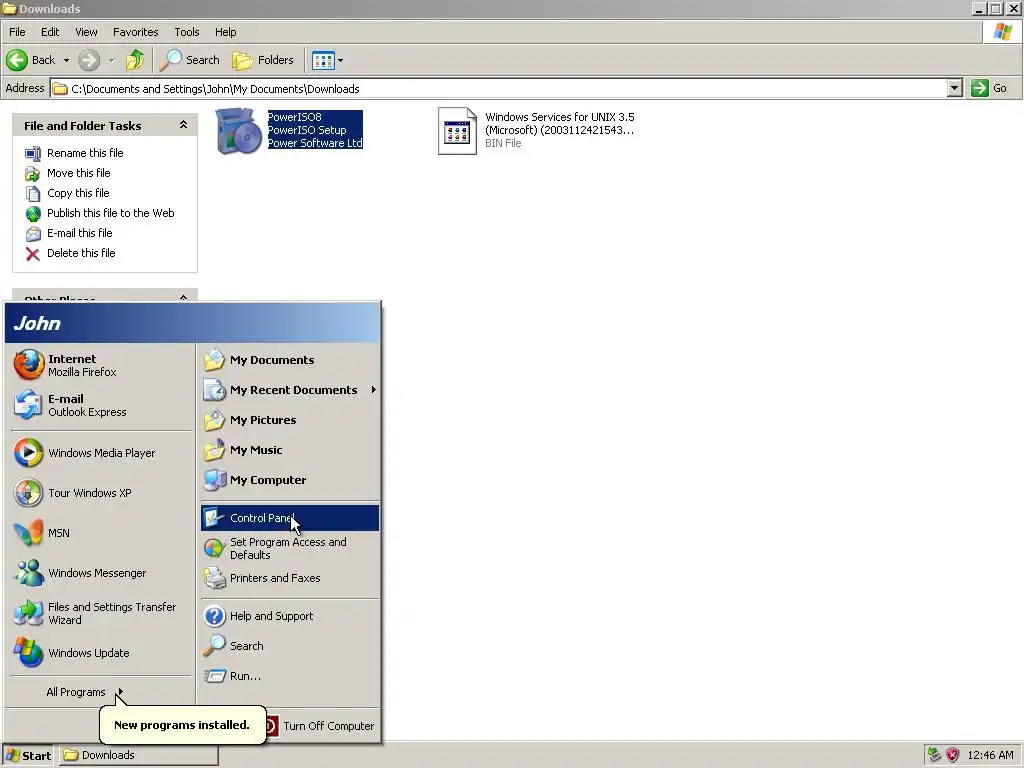Open Windows Update
The width and height of the screenshot is (1024, 768).
point(101,653)
